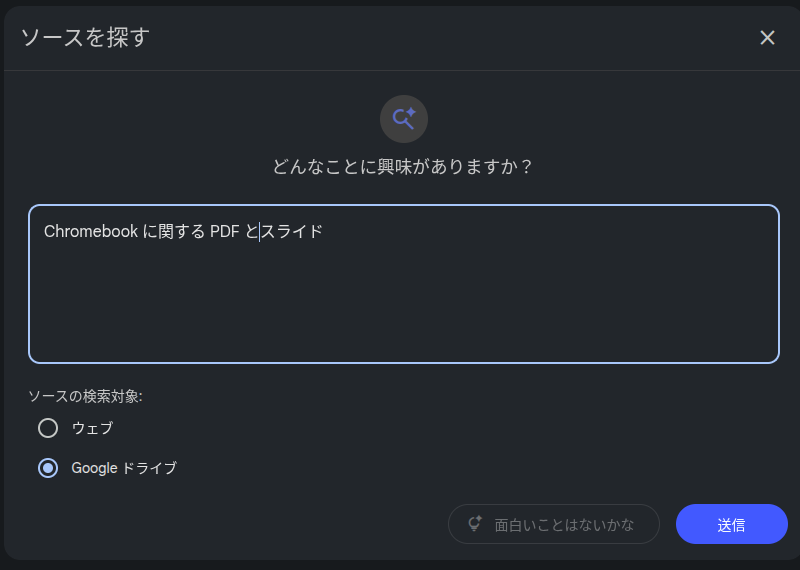Viewport: 800px width, 570px height.
Task: Click the ソースの検索対象 label
Action: click(85, 396)
